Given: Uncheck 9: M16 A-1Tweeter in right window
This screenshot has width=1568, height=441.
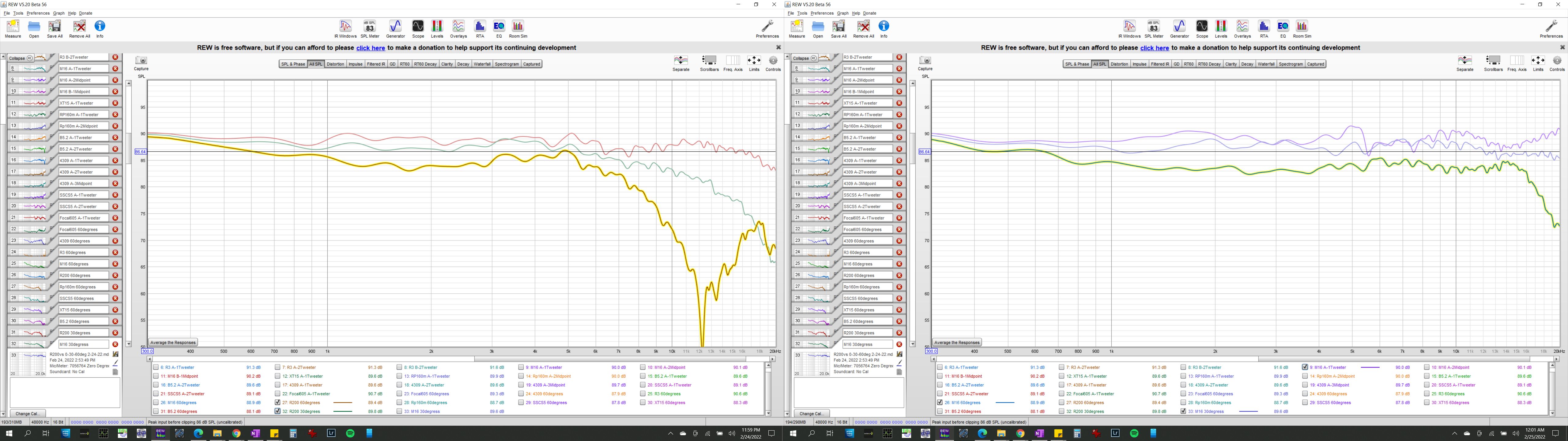Looking at the screenshot, I should [x=1305, y=367].
